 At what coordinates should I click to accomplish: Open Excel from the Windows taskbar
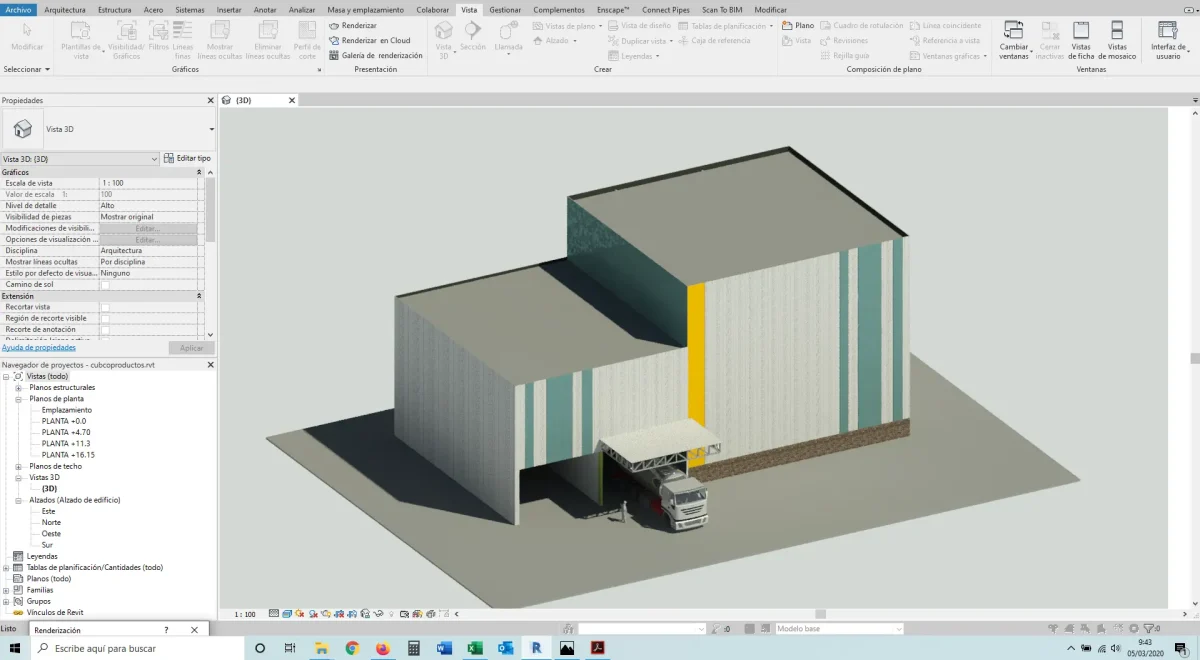click(475, 648)
